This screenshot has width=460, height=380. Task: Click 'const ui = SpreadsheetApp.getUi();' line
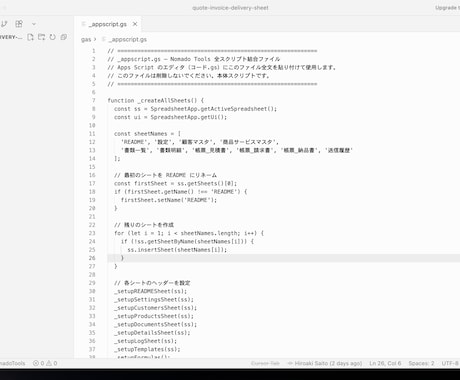point(170,117)
